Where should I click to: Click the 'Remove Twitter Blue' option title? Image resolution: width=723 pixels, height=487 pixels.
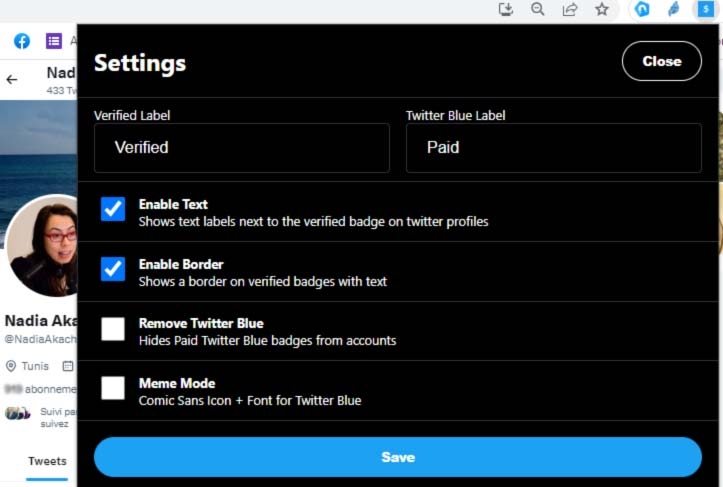pyautogui.click(x=201, y=323)
